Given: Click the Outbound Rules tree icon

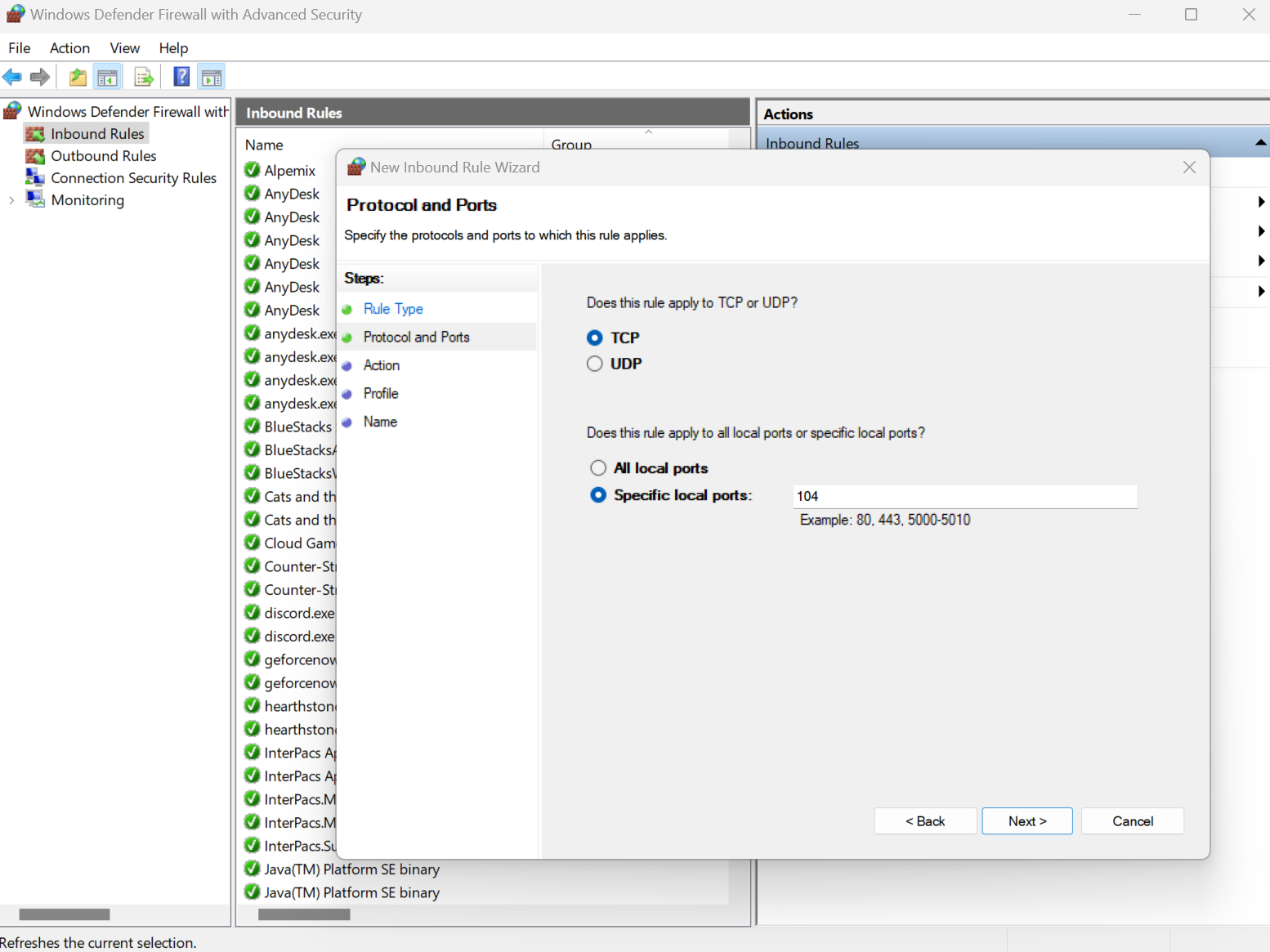Looking at the screenshot, I should point(35,156).
